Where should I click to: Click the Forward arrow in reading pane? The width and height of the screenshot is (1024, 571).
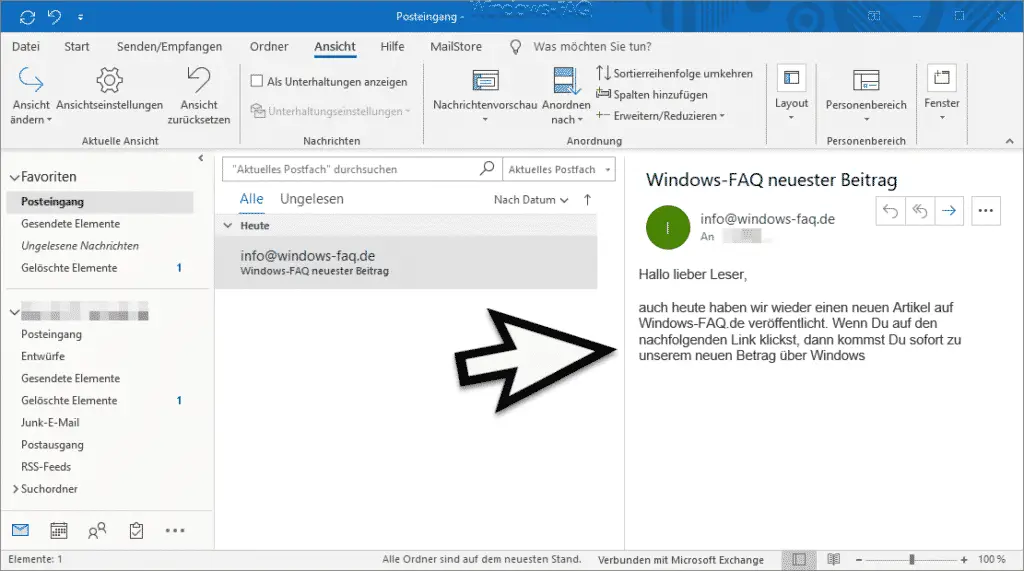(x=949, y=210)
